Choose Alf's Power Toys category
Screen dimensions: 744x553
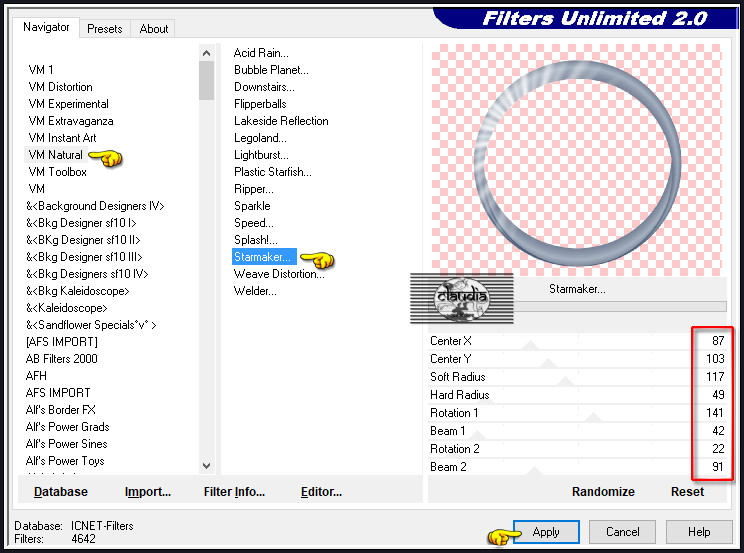(x=65, y=461)
